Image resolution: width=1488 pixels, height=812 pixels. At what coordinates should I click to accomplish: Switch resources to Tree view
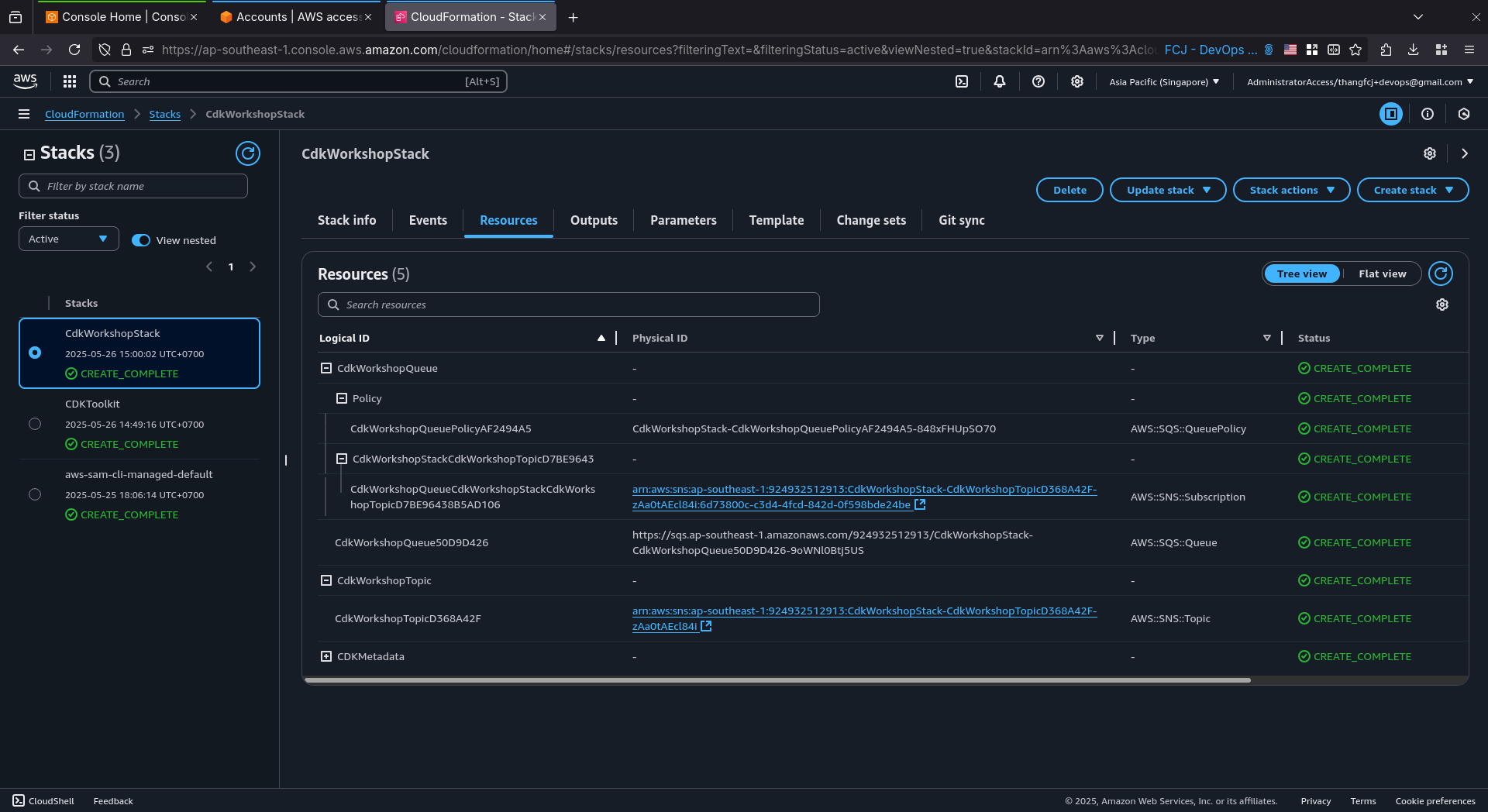point(1302,274)
